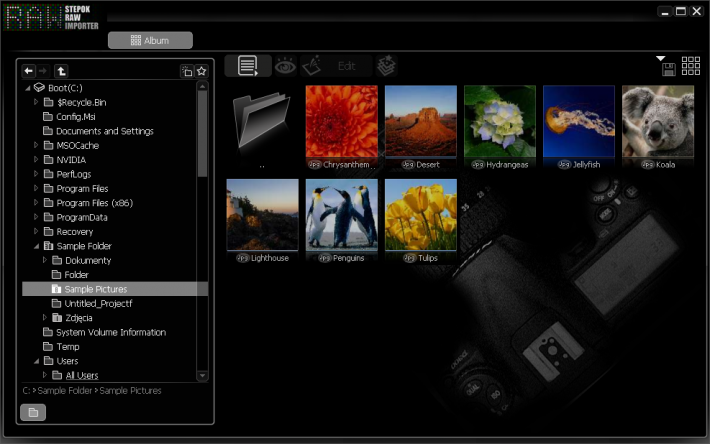This screenshot has height=444, width=710.
Task: Select the Desert thumbnail
Action: (x=421, y=121)
